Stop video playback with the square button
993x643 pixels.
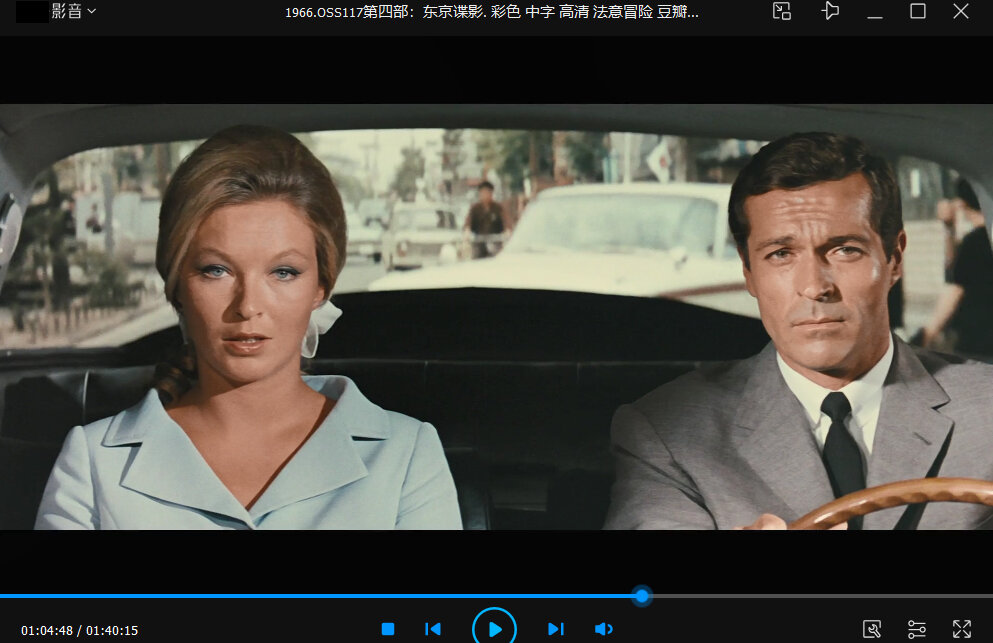pyautogui.click(x=388, y=629)
